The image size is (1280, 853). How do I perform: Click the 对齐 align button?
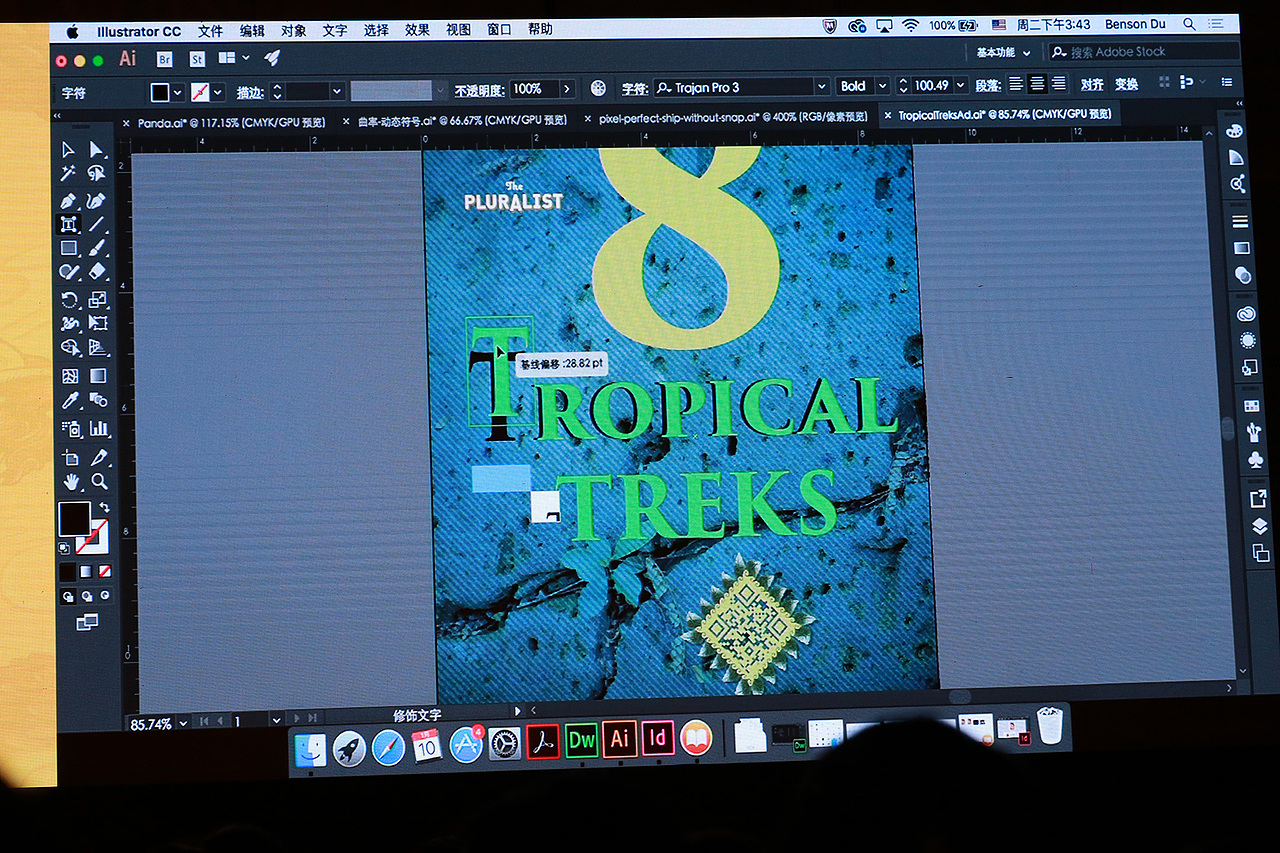(1092, 84)
